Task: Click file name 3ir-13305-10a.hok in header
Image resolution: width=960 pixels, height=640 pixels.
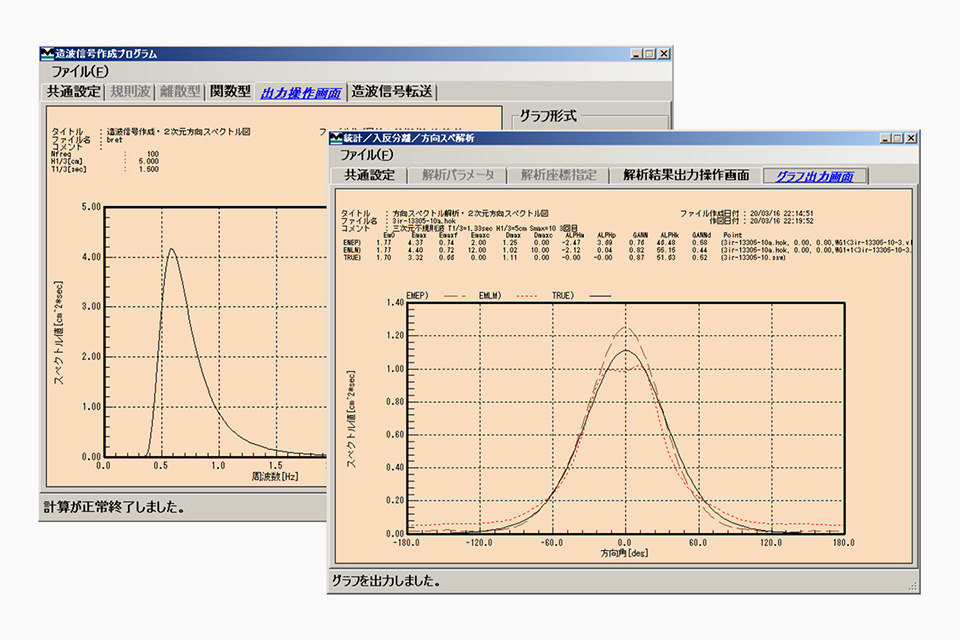Action: click(424, 221)
